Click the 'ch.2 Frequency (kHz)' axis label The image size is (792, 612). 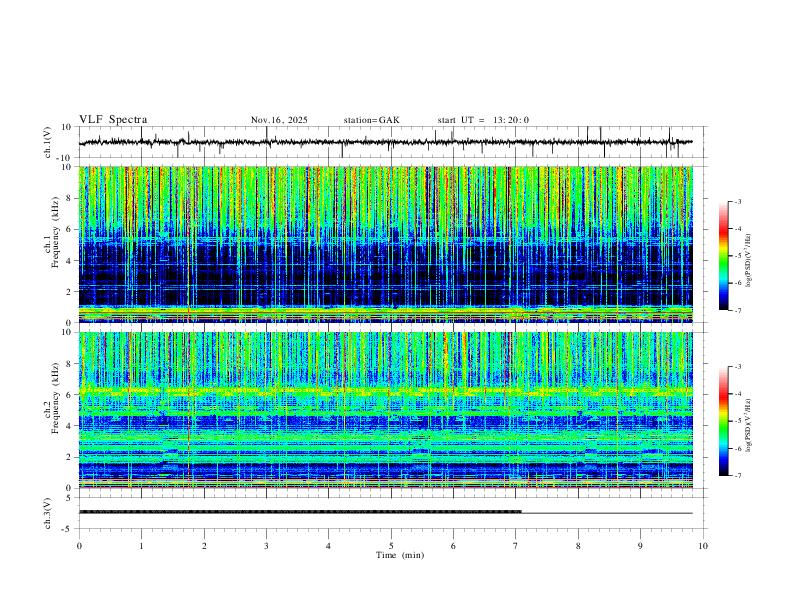[x=51, y=399]
